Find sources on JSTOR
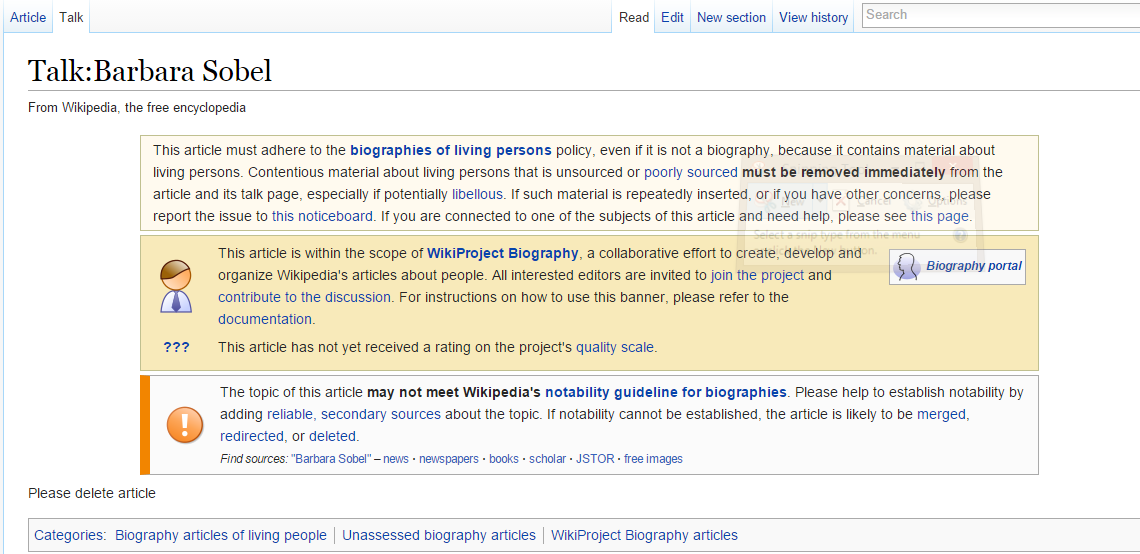The image size is (1140, 554). point(595,459)
